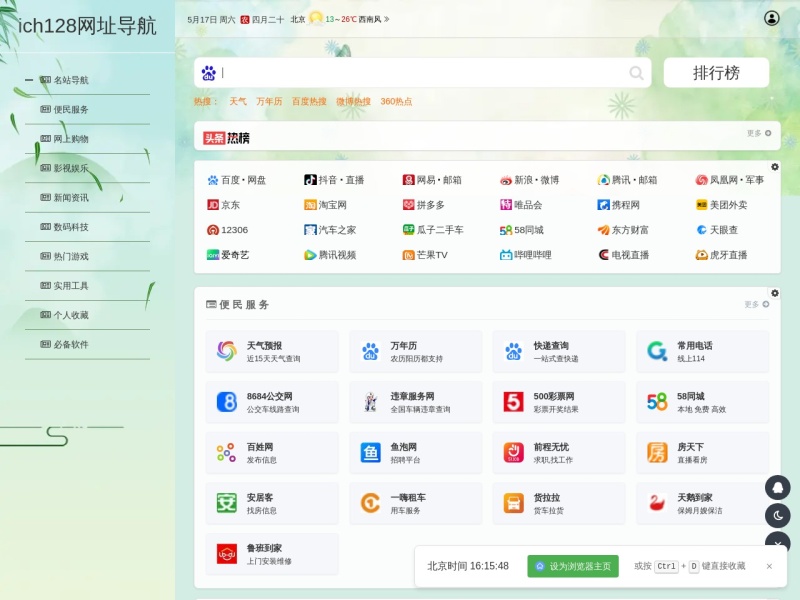Open 前程无忧 job card

[x=559, y=453]
